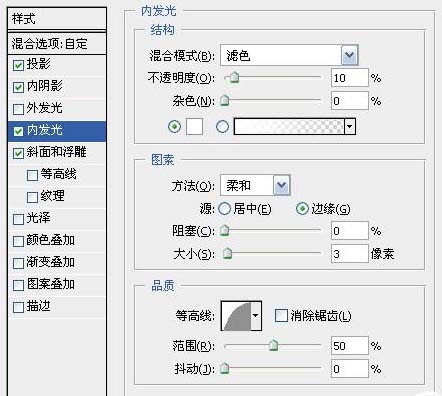Open the contour (等高线) curve thumbnail
The width and height of the screenshot is (442, 396).
point(236,315)
